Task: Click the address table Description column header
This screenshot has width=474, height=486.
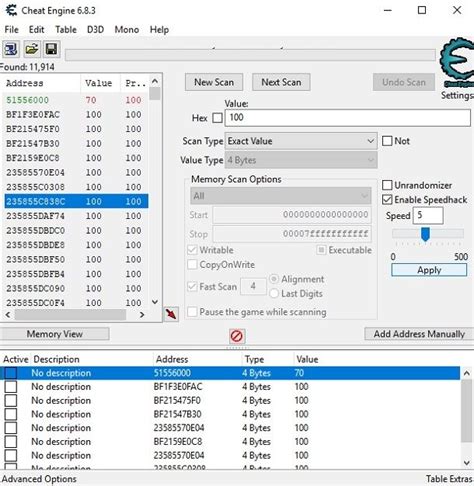Action: coord(92,359)
